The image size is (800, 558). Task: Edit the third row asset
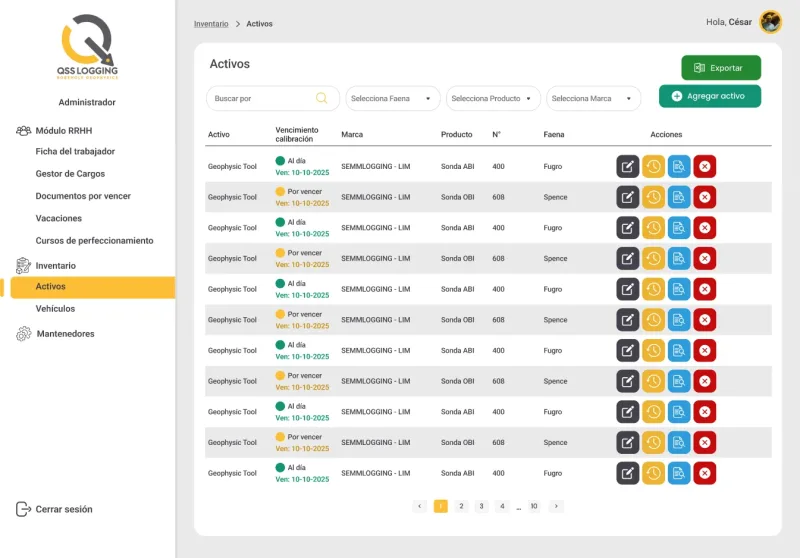(628, 227)
